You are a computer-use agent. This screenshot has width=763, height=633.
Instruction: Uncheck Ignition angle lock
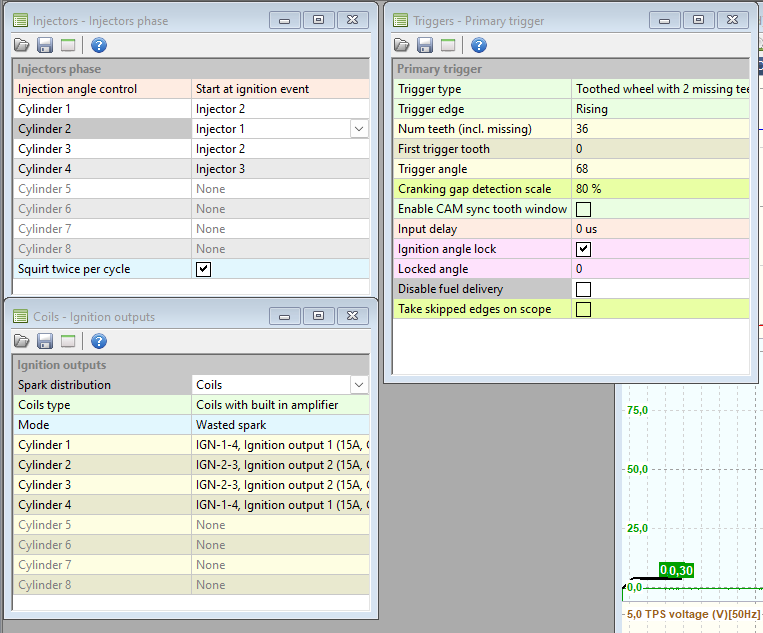click(583, 249)
